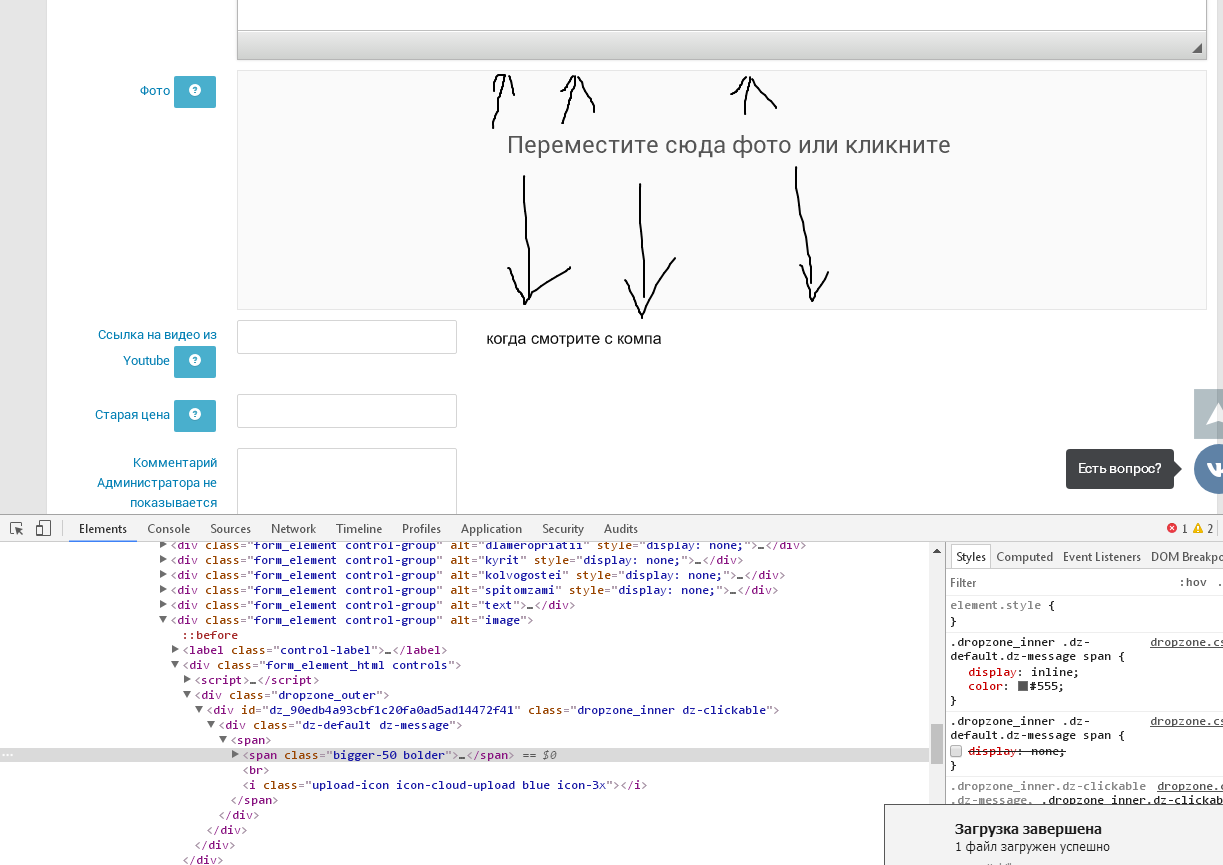Open the VK chat widget icon
1223x865 pixels.
tap(1210, 469)
